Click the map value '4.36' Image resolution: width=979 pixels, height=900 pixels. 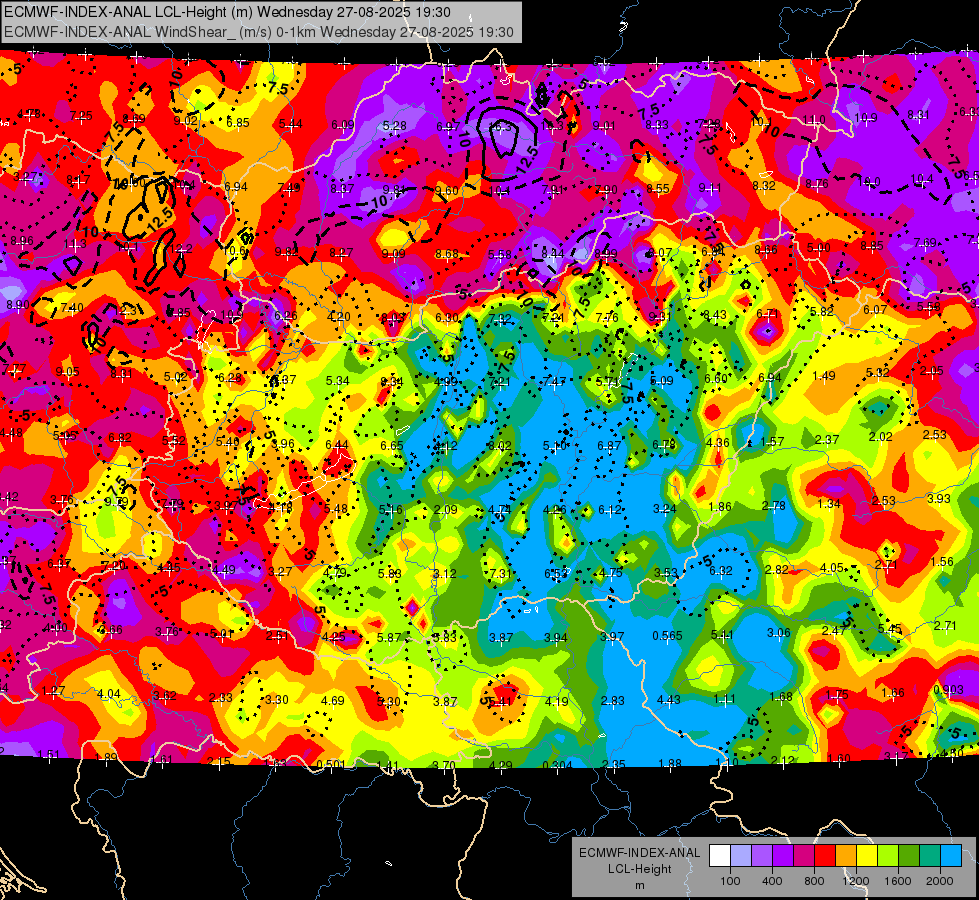coord(718,443)
